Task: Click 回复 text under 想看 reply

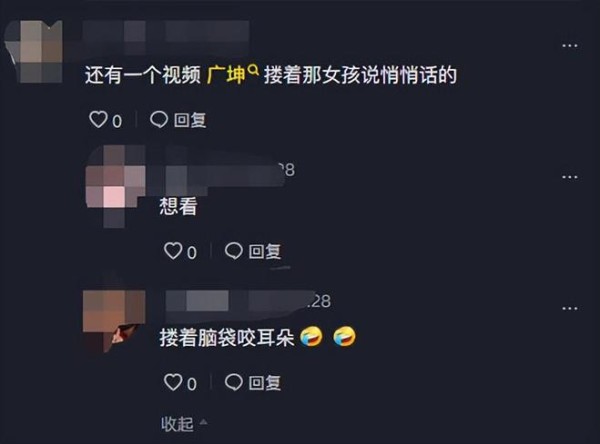Action: [265, 251]
